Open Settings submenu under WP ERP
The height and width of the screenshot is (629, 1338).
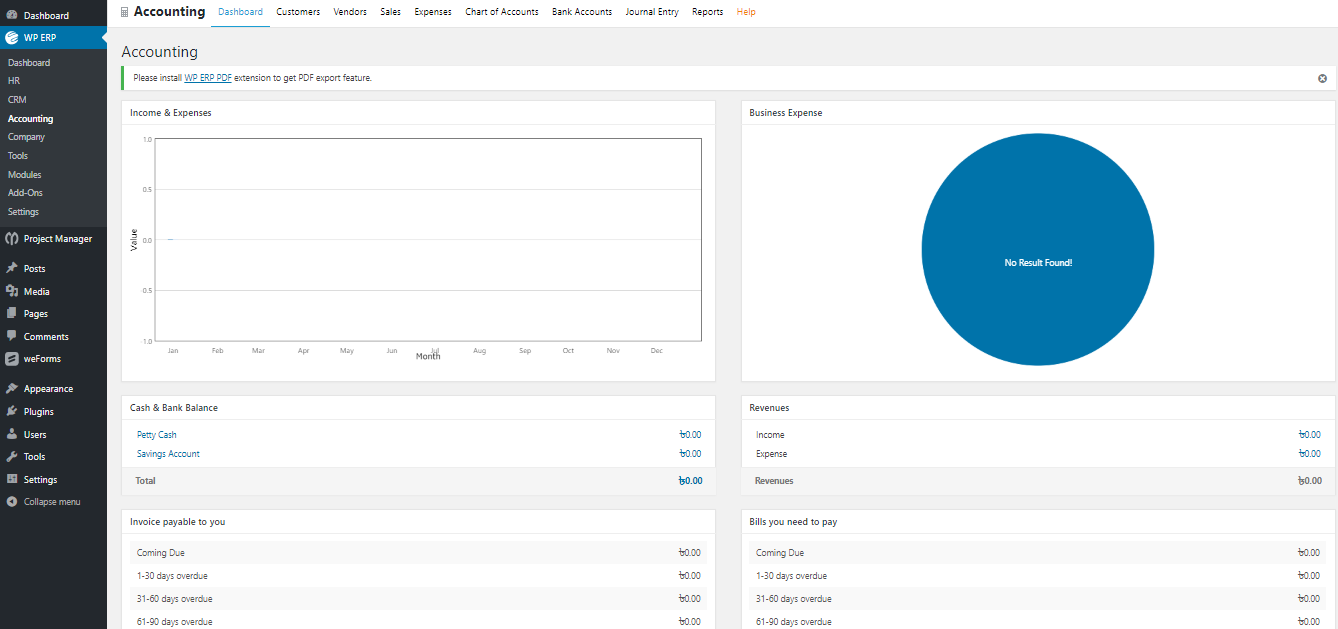pyautogui.click(x=23, y=212)
